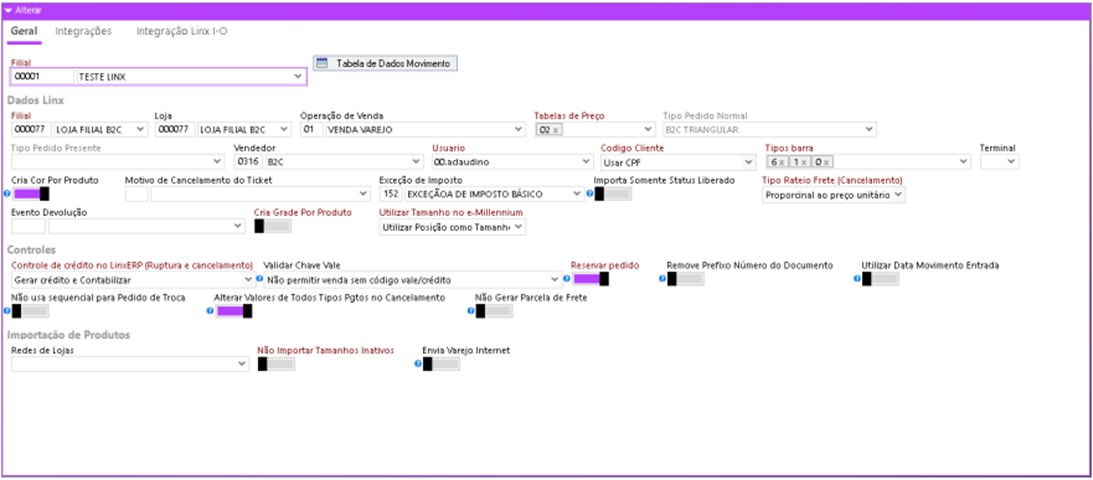Click help icon beside Não usa sequencial toggle
The width and height of the screenshot is (1093, 480).
(x=7, y=311)
